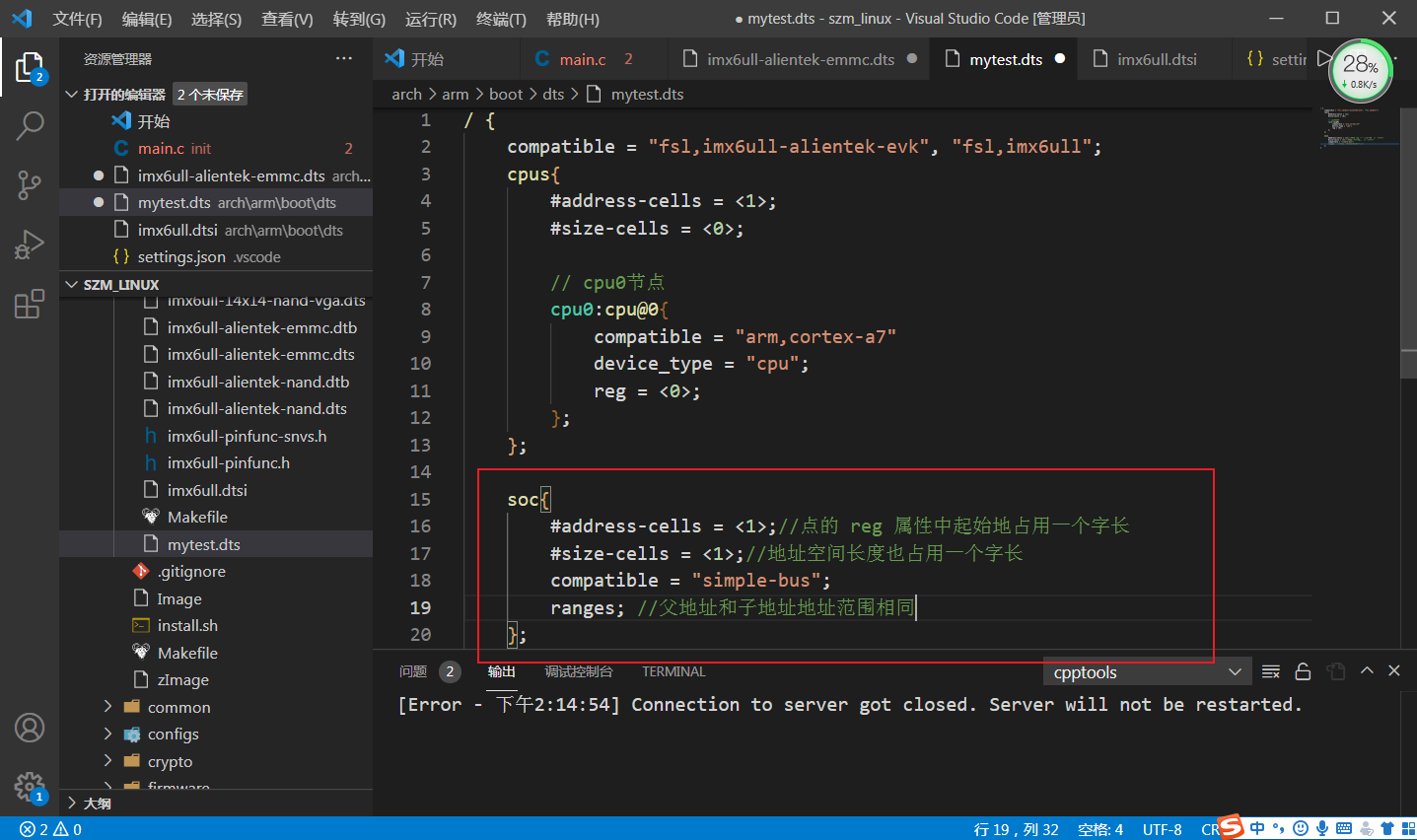
Task: Switch to 调试控制台 panel tab
Action: click(579, 671)
